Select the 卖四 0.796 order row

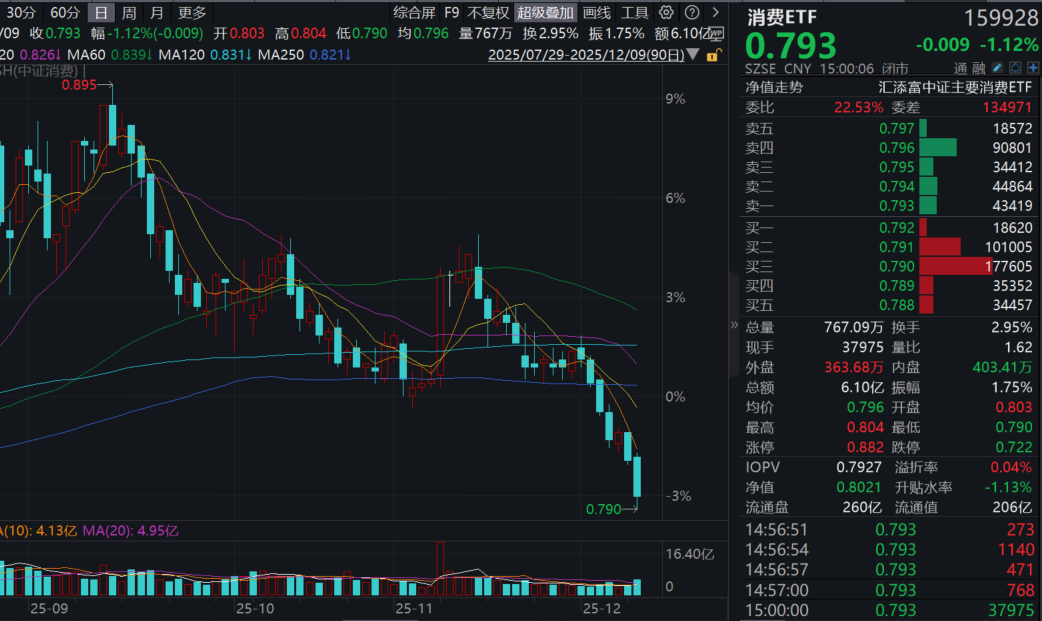889,148
